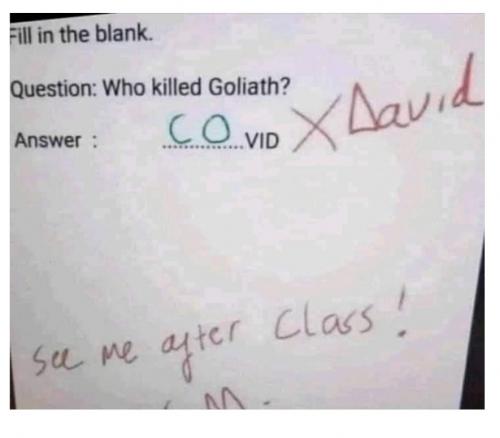The height and width of the screenshot is (438, 500).
Task: Click the Answer label
Action: pyautogui.click(x=48, y=140)
